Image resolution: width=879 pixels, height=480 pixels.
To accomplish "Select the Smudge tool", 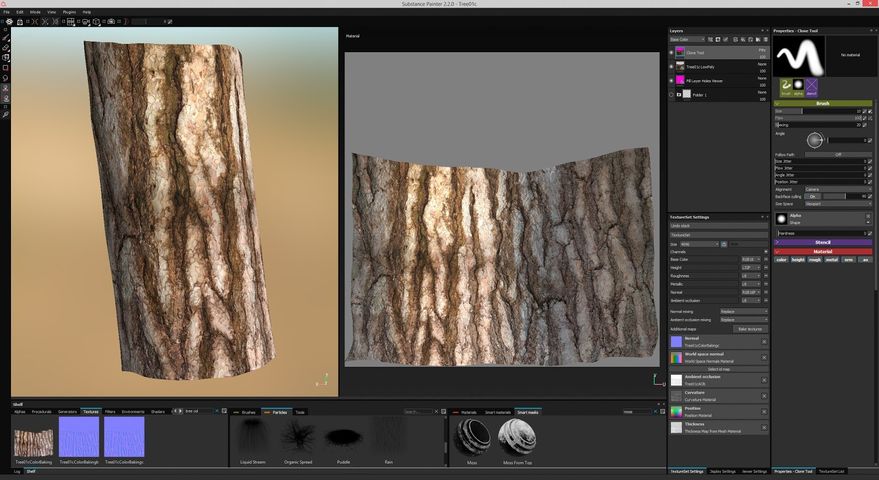I will (5, 78).
